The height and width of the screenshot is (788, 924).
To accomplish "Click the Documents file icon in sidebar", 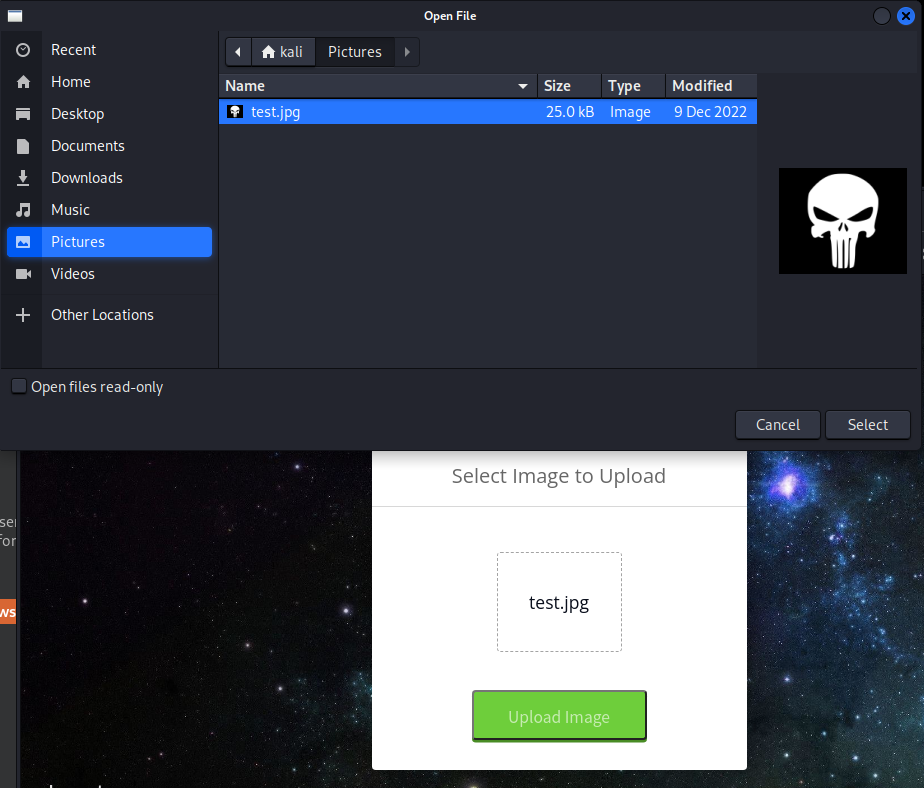I will point(23,146).
